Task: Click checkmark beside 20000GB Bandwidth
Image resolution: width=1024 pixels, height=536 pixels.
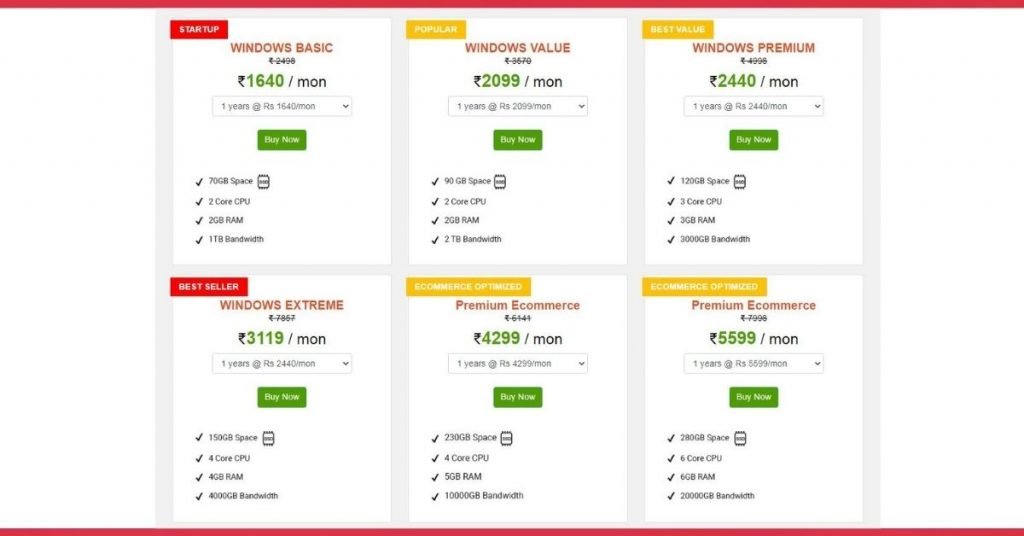Action: click(671, 496)
